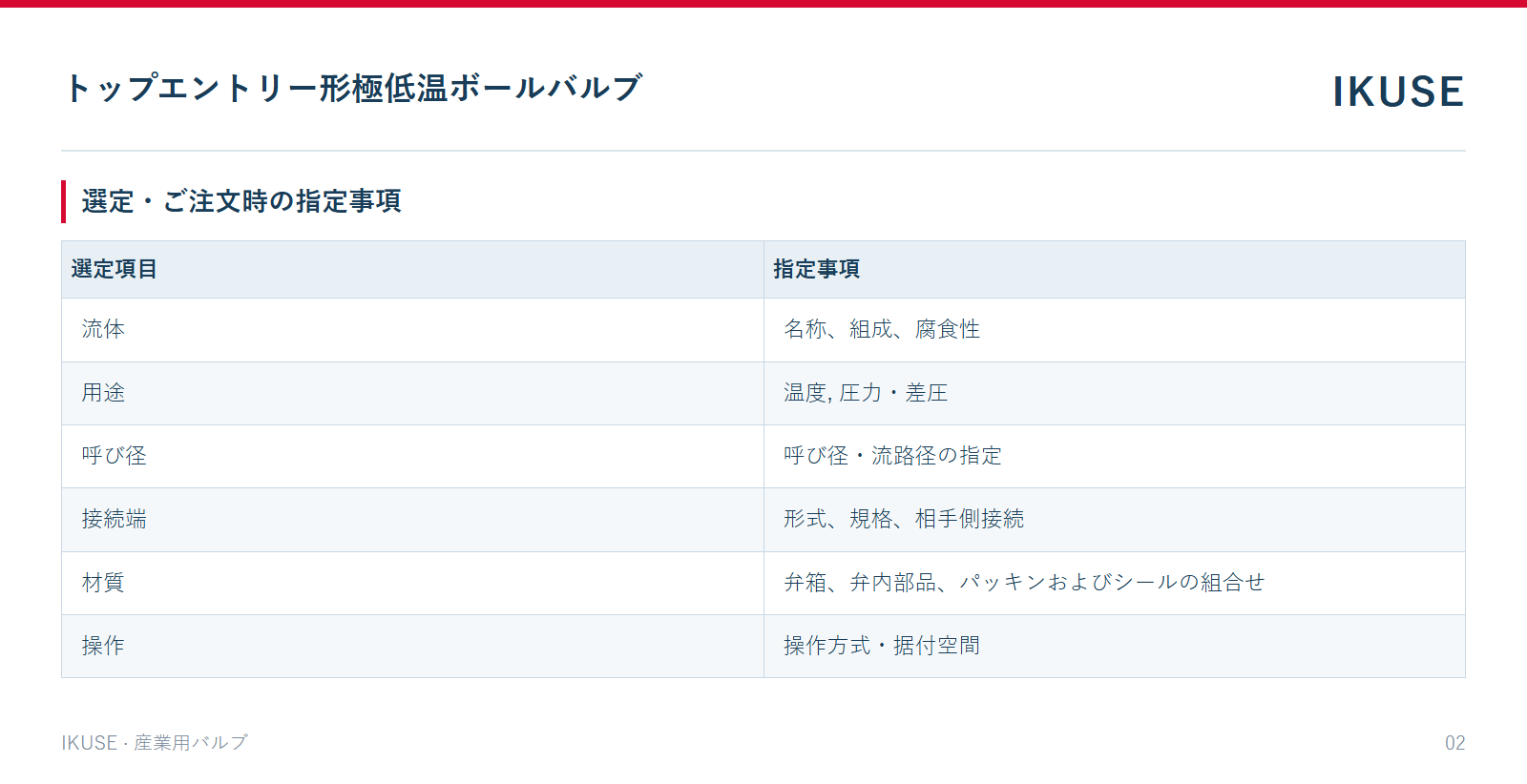This screenshot has height=784, width=1527.
Task: Click the 形式、規格、相手側接続 cell
Action: (x=1115, y=520)
